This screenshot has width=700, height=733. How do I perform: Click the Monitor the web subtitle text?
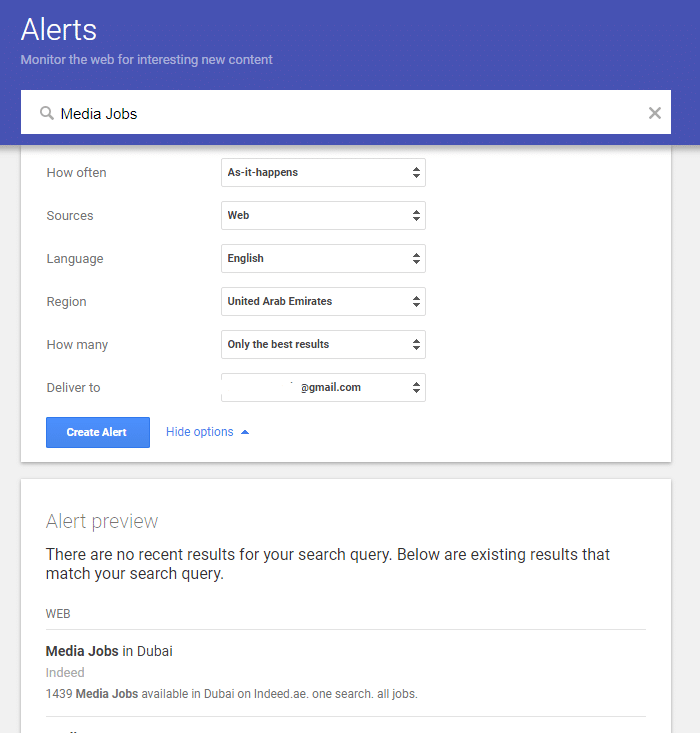pos(146,59)
